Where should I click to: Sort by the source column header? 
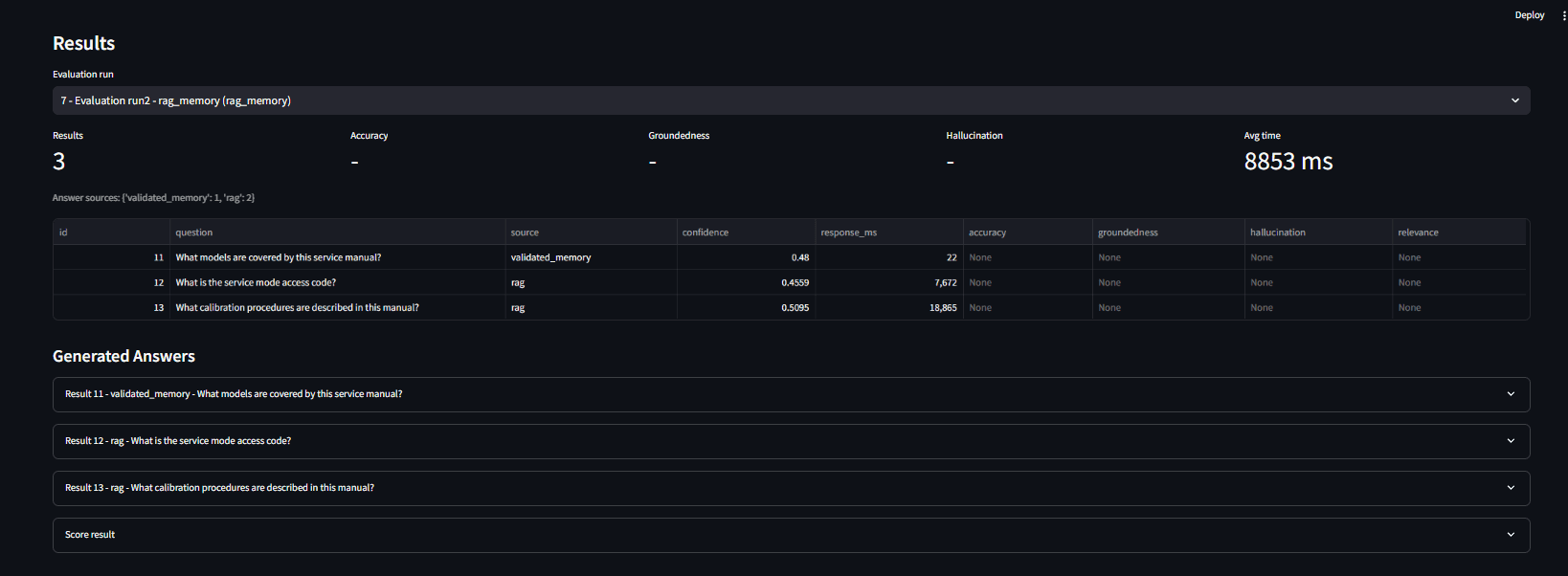[591, 233]
